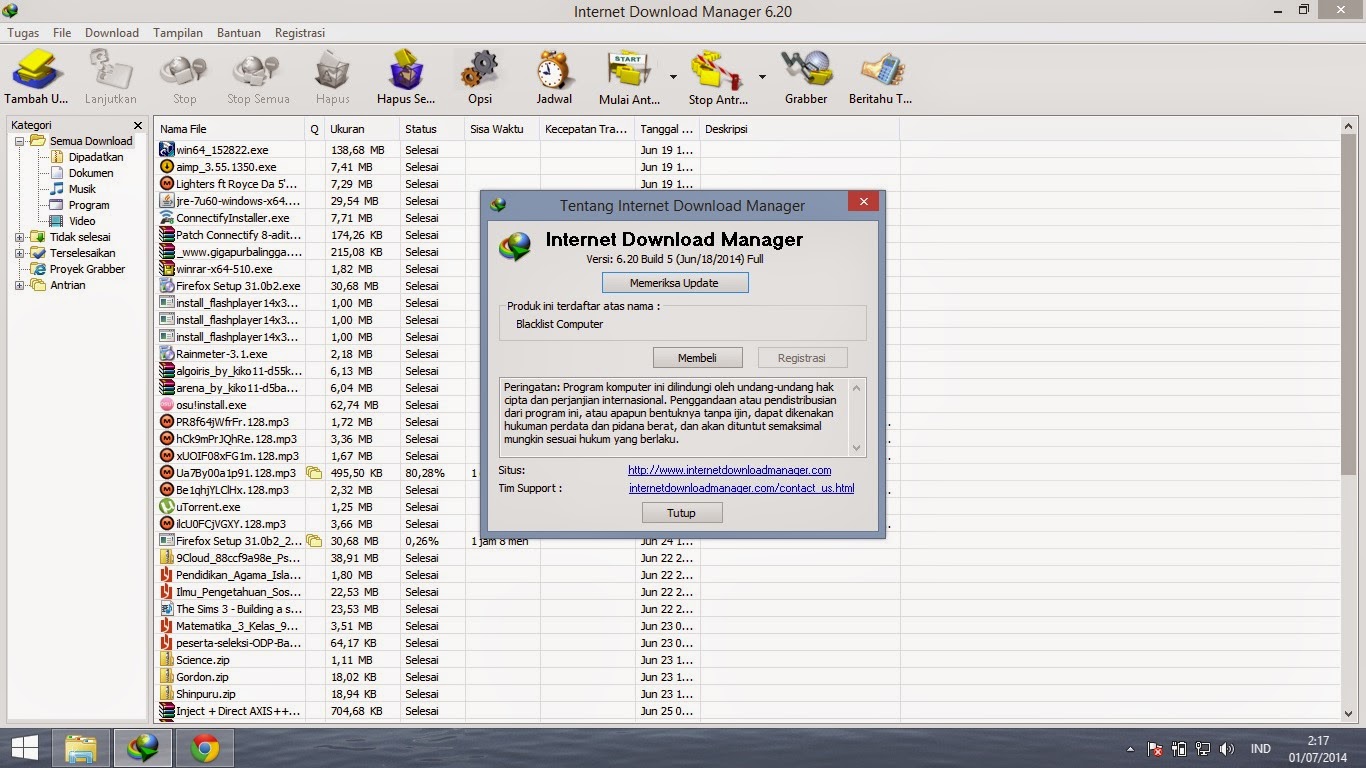Click the Membeli button
The width and height of the screenshot is (1366, 768).
pyautogui.click(x=697, y=357)
